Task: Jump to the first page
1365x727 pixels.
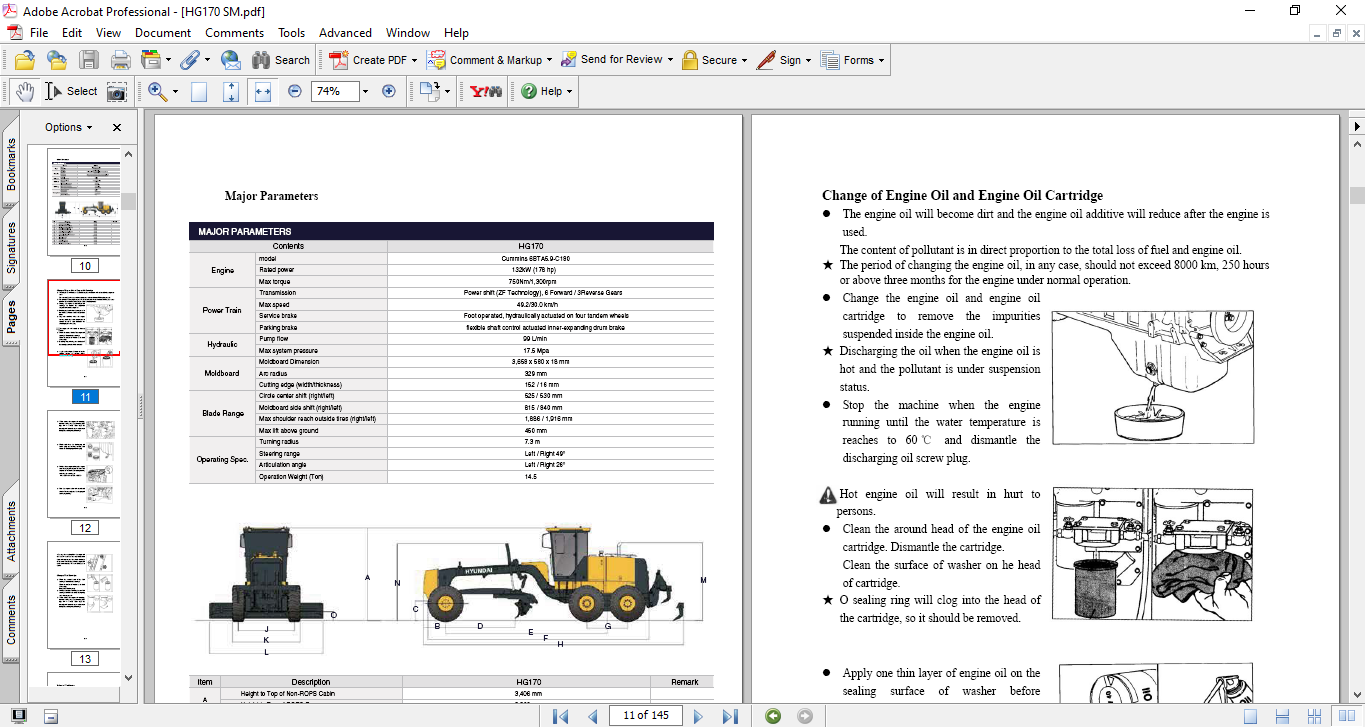Action: pos(560,716)
